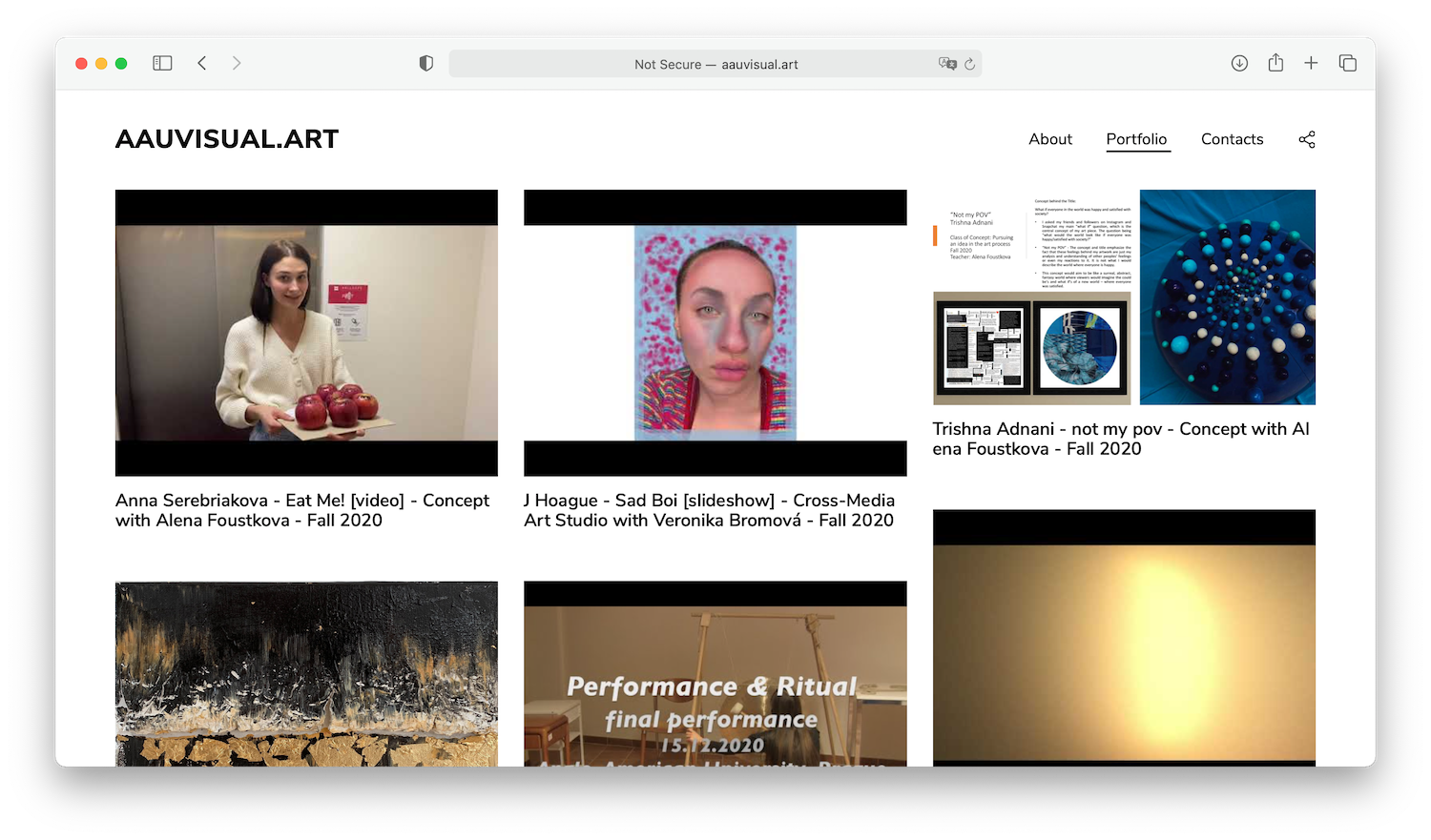
Task: Open a new tab with plus icon
Action: 1311,63
